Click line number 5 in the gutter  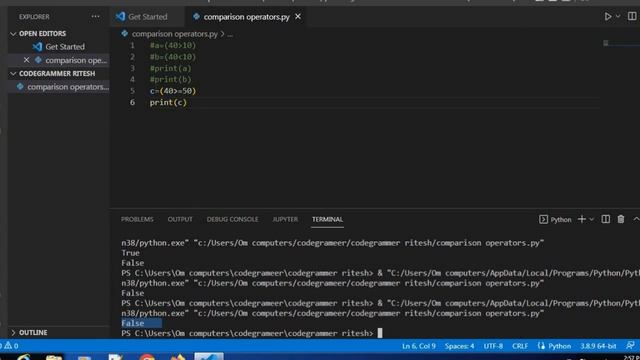pyautogui.click(x=132, y=91)
